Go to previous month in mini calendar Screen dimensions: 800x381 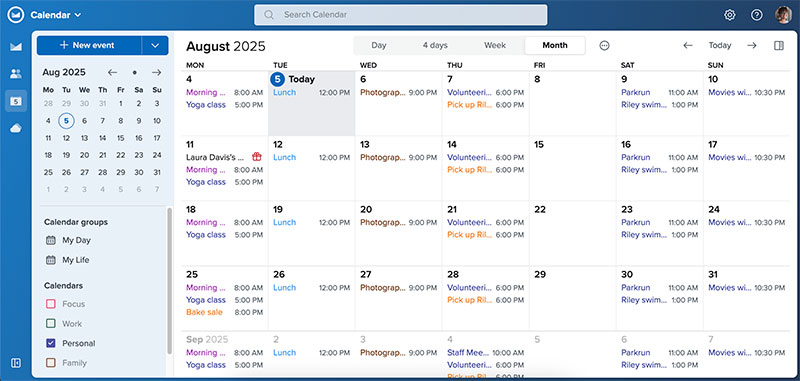(112, 72)
